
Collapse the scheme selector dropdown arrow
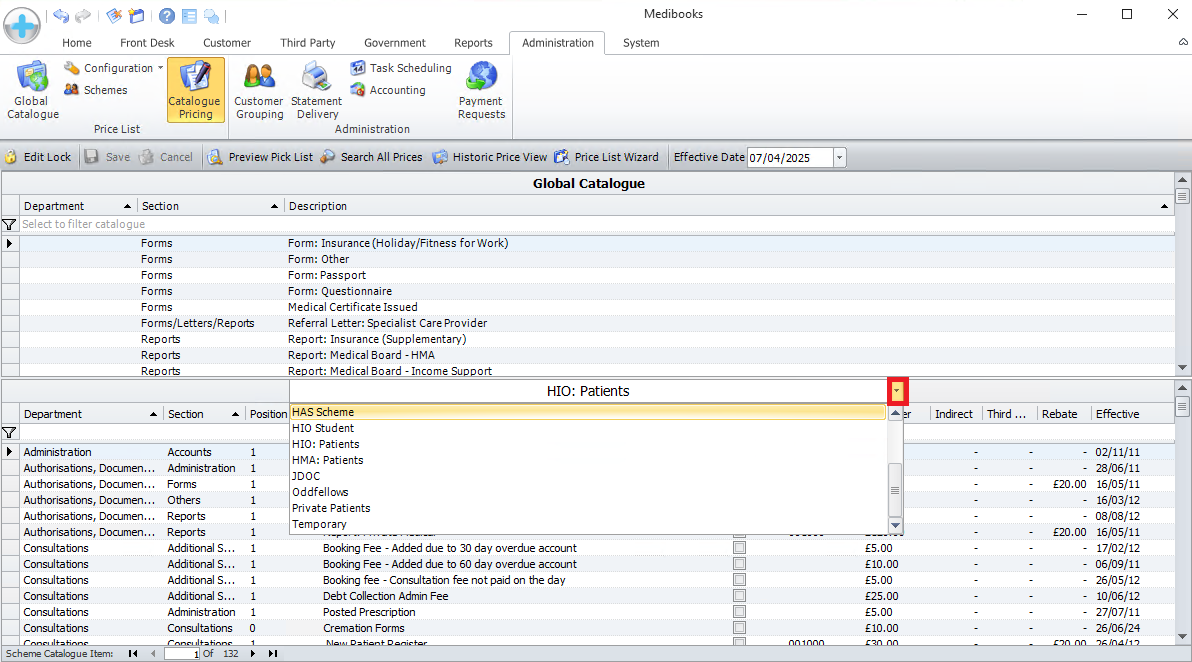898,391
